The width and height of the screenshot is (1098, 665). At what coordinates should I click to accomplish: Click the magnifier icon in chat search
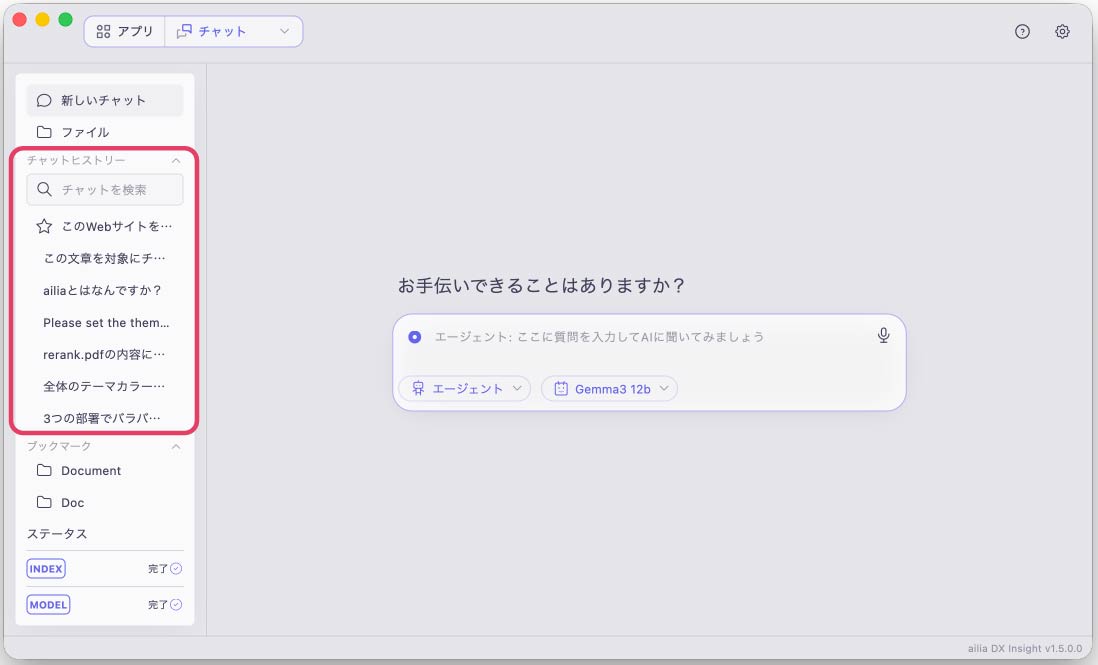click(44, 190)
